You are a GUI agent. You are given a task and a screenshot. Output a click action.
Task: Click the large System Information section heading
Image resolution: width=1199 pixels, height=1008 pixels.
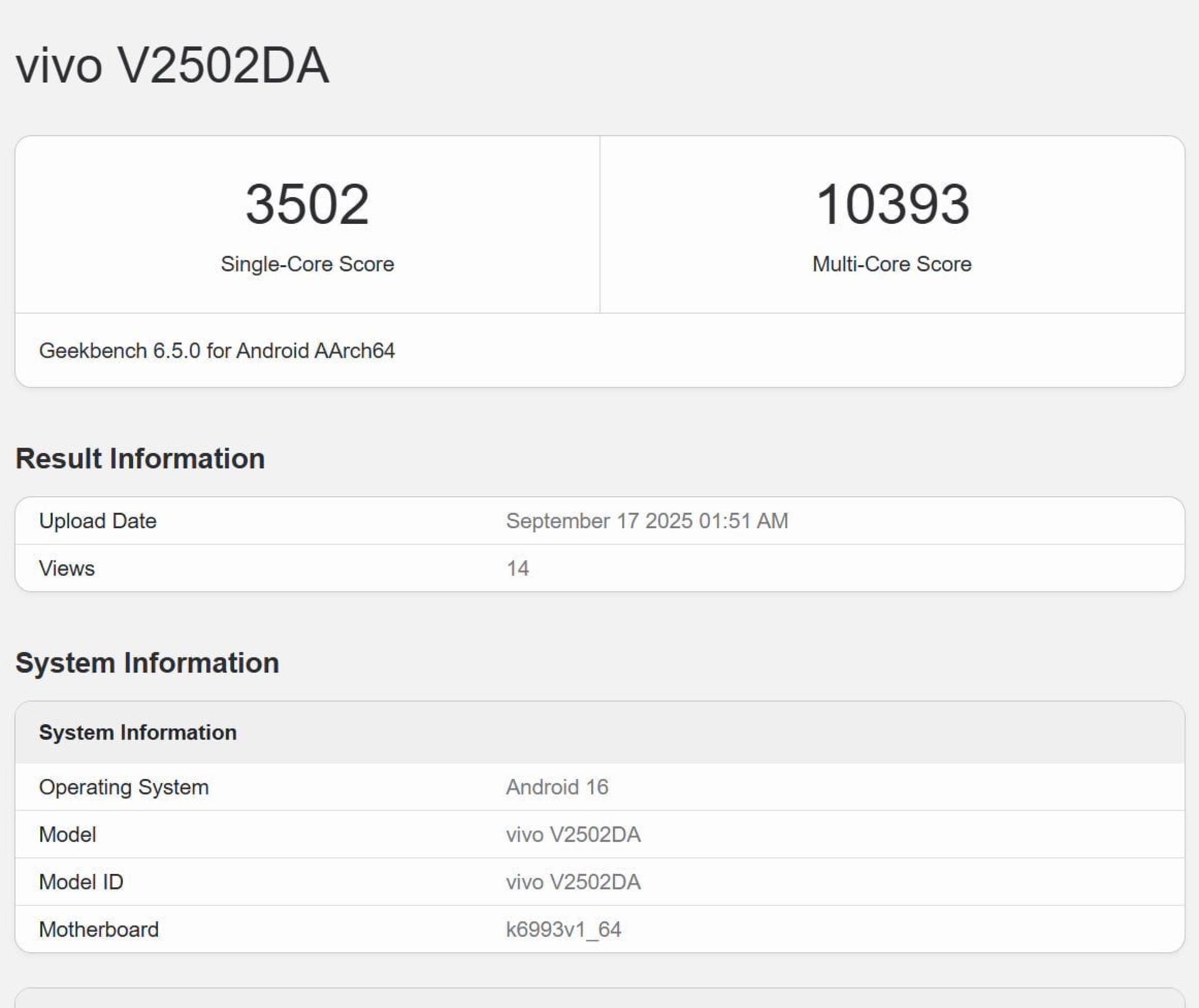(147, 663)
